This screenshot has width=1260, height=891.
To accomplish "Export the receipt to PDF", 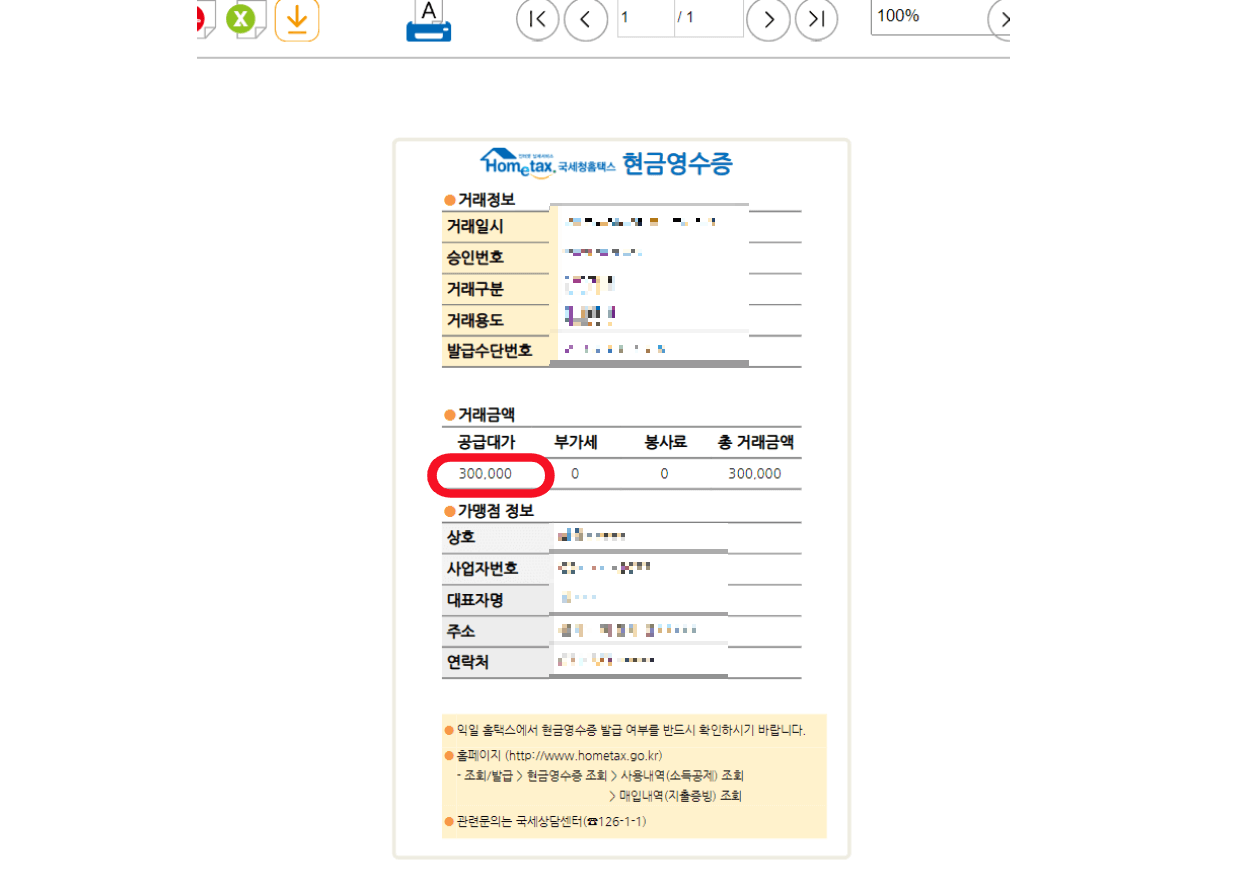I will (x=200, y=18).
